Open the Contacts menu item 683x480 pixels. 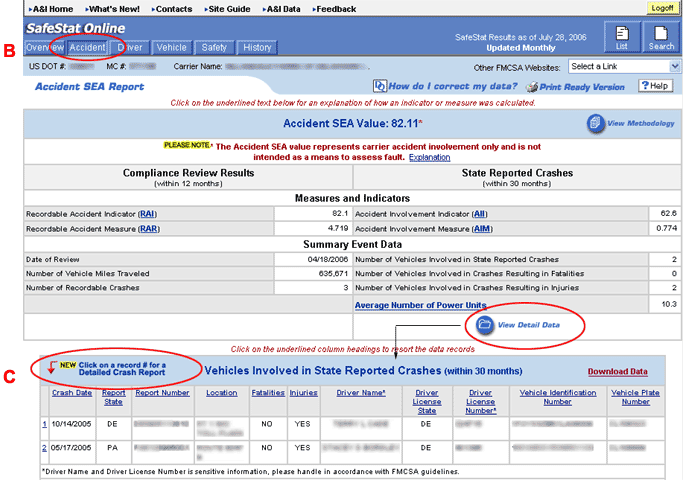(172, 9)
